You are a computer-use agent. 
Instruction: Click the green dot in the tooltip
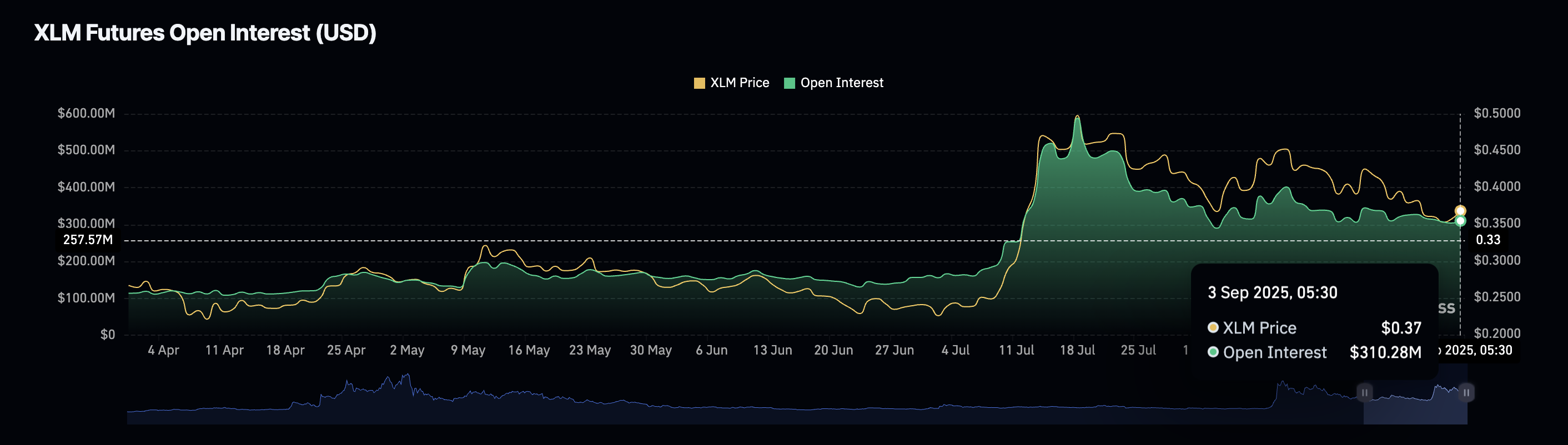click(1213, 352)
